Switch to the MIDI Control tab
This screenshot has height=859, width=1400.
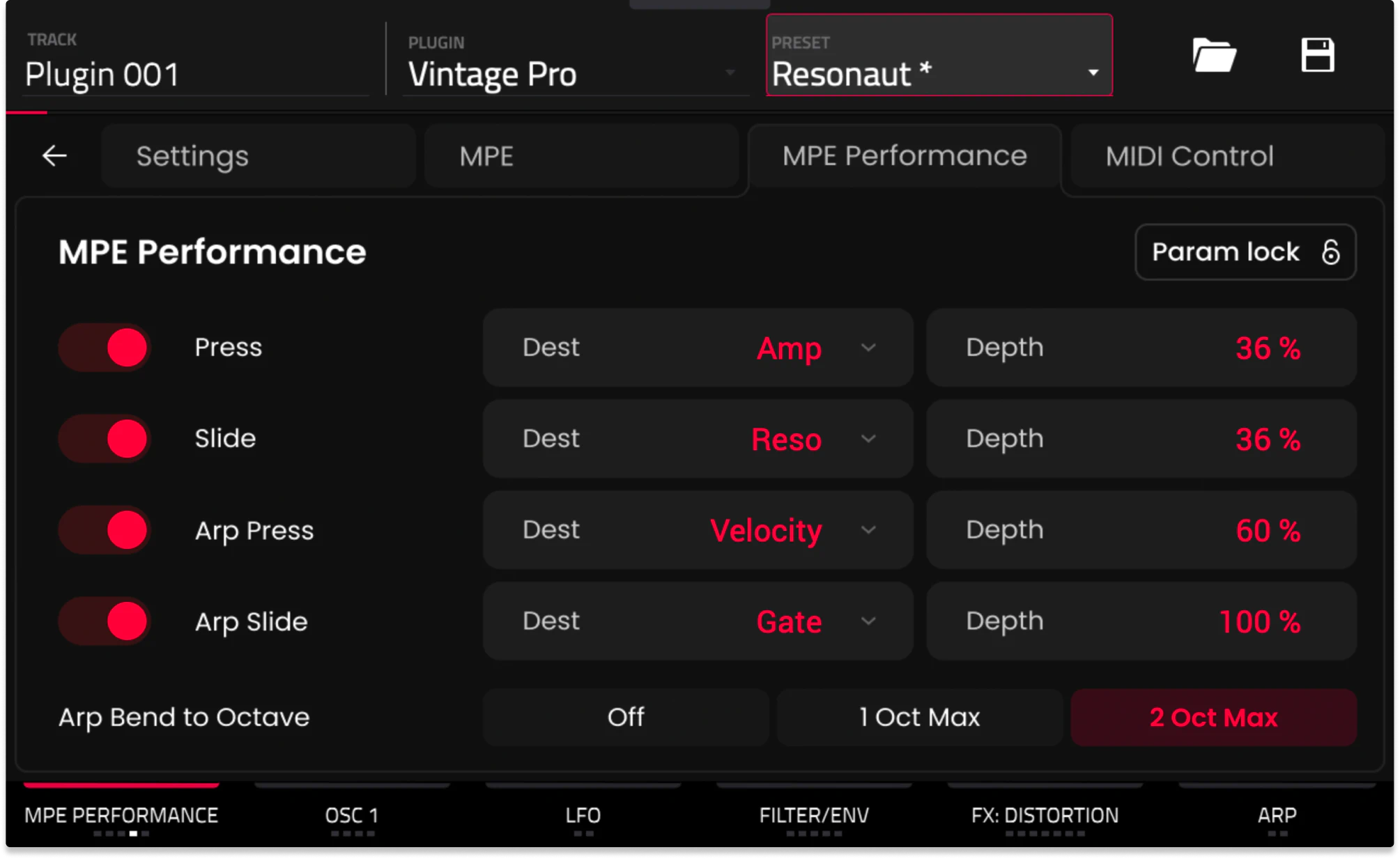1189,156
